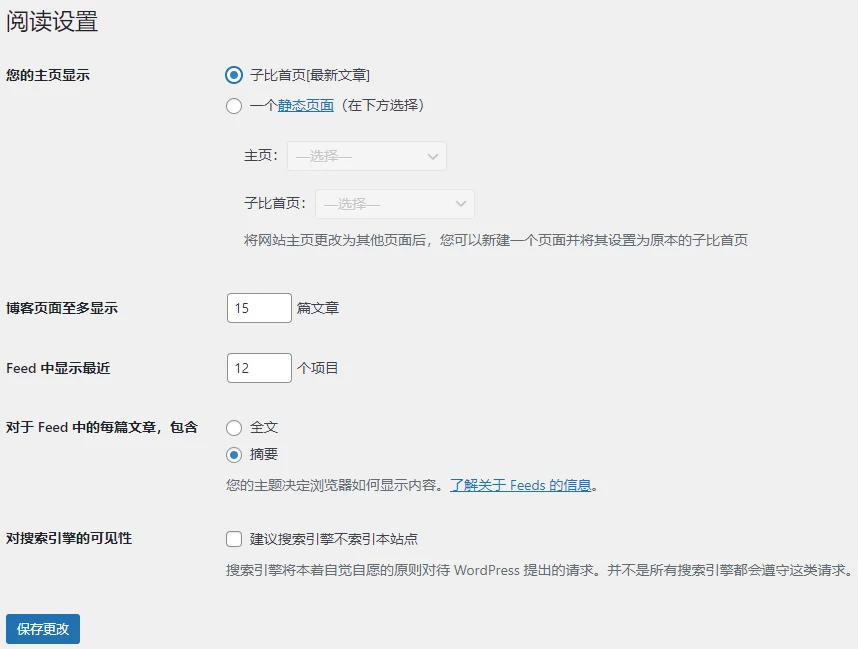This screenshot has width=858, height=649.
Task: Open the 子比首页 page selection dropdown
Action: coord(394,204)
